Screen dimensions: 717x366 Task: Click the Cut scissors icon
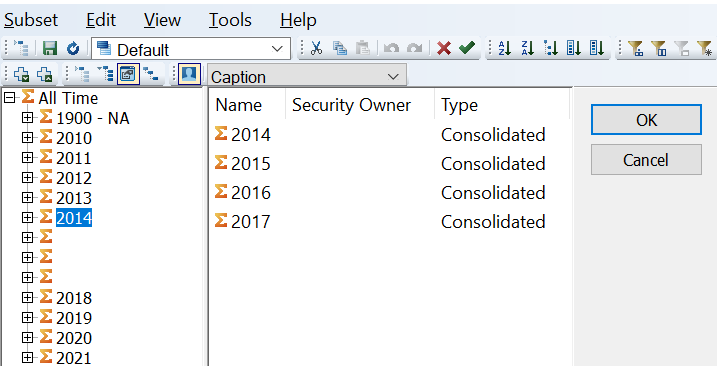[316, 48]
